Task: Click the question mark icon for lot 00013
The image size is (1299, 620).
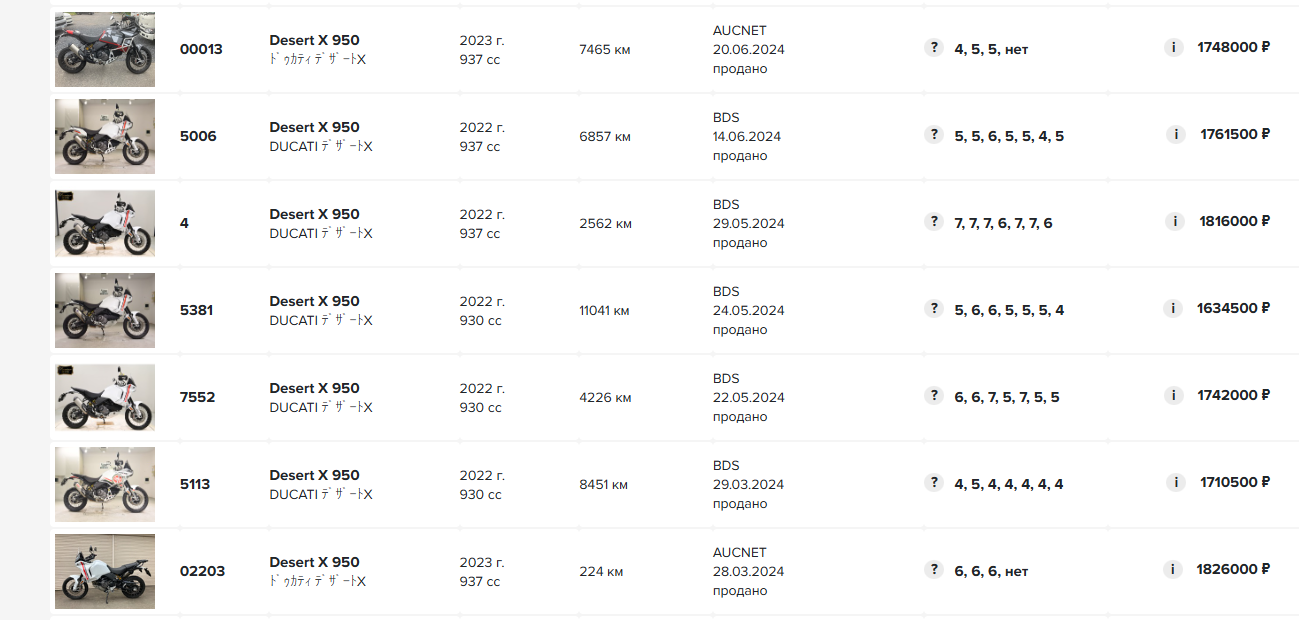Action: (934, 48)
